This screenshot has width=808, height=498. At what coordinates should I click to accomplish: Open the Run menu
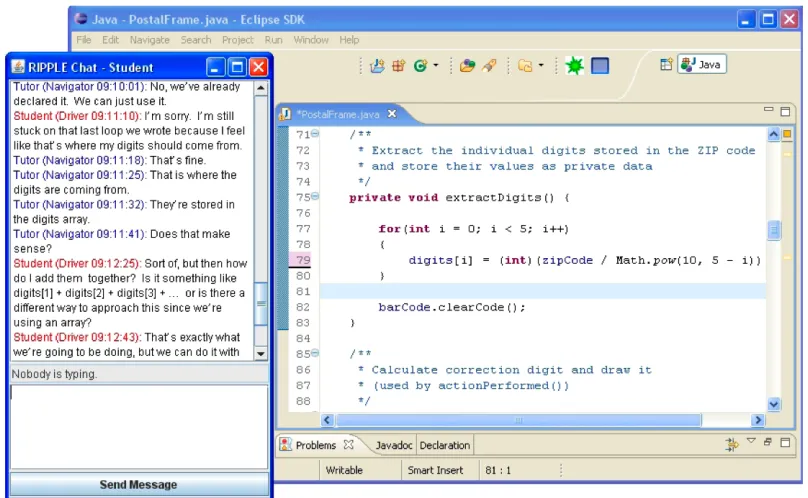coord(273,40)
